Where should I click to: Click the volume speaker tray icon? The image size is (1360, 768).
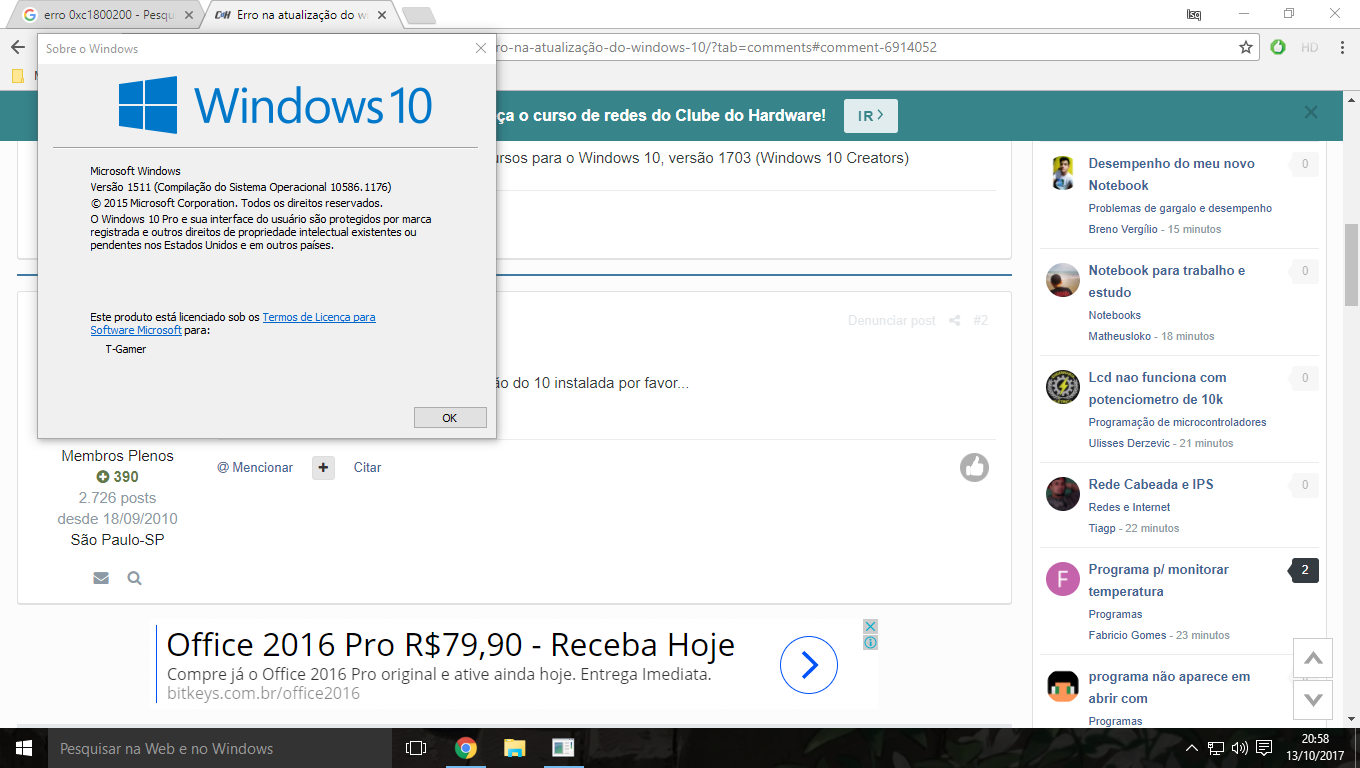tap(1240, 748)
